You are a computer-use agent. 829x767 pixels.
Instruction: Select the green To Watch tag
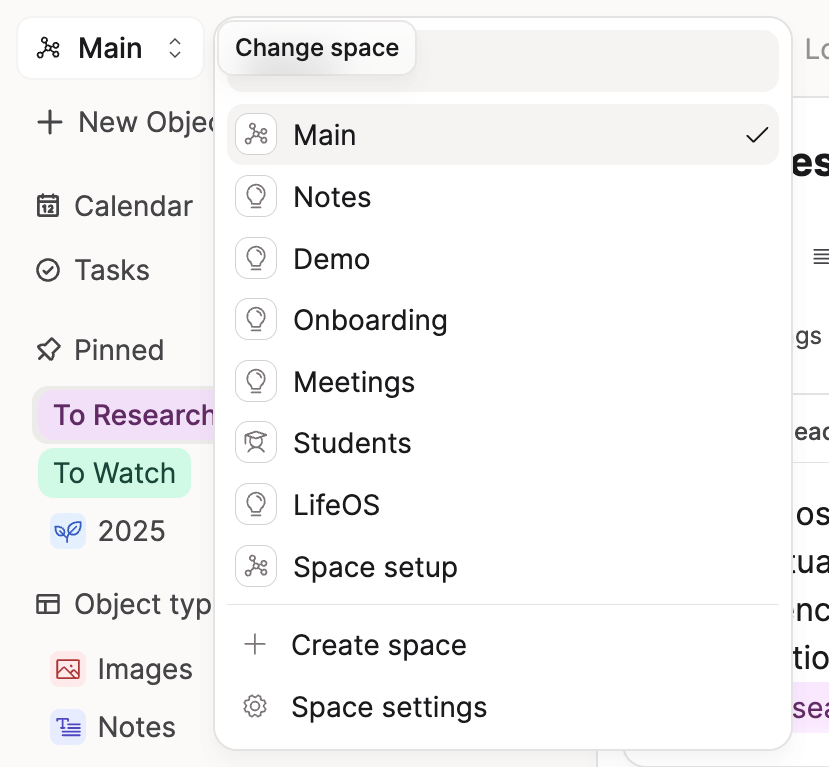tap(114, 473)
